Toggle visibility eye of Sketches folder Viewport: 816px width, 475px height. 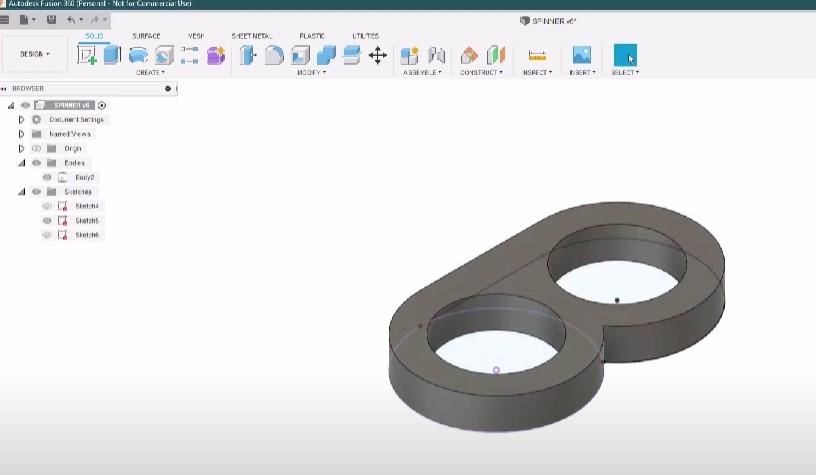pos(36,191)
